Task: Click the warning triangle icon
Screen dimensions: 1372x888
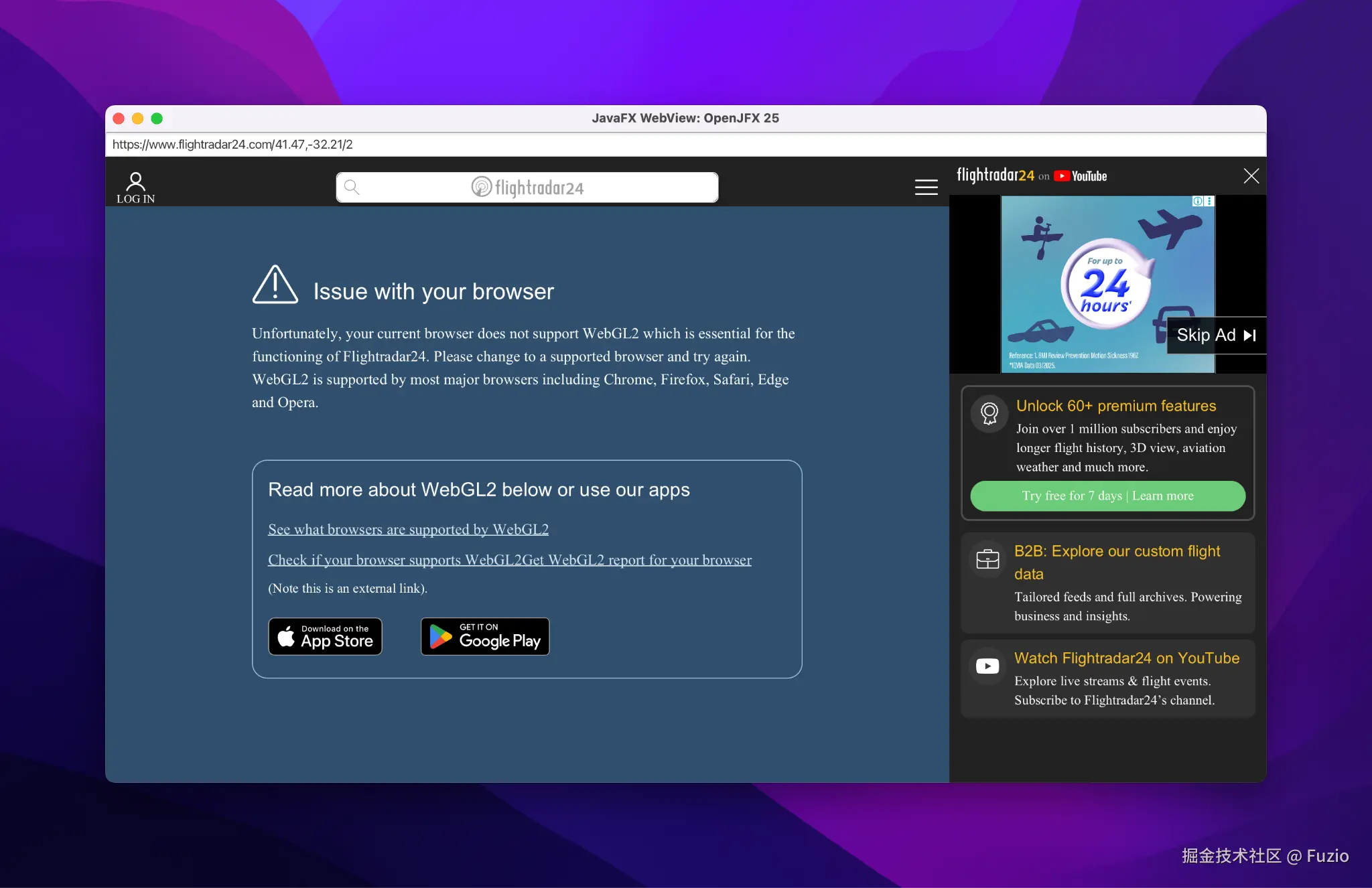Action: click(275, 286)
